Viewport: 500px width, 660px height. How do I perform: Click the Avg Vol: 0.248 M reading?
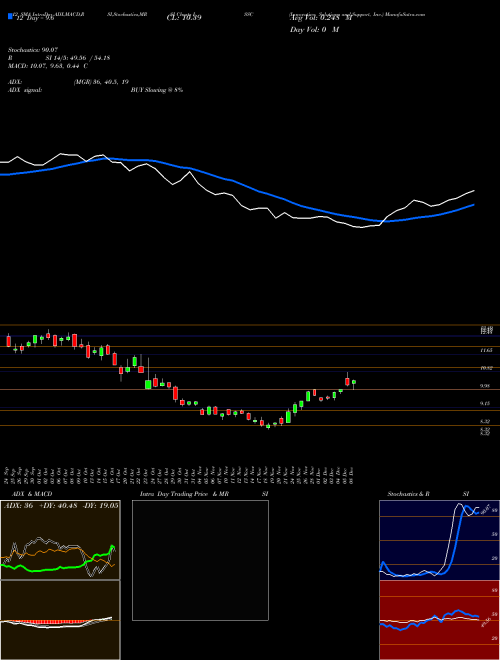coord(321,18)
